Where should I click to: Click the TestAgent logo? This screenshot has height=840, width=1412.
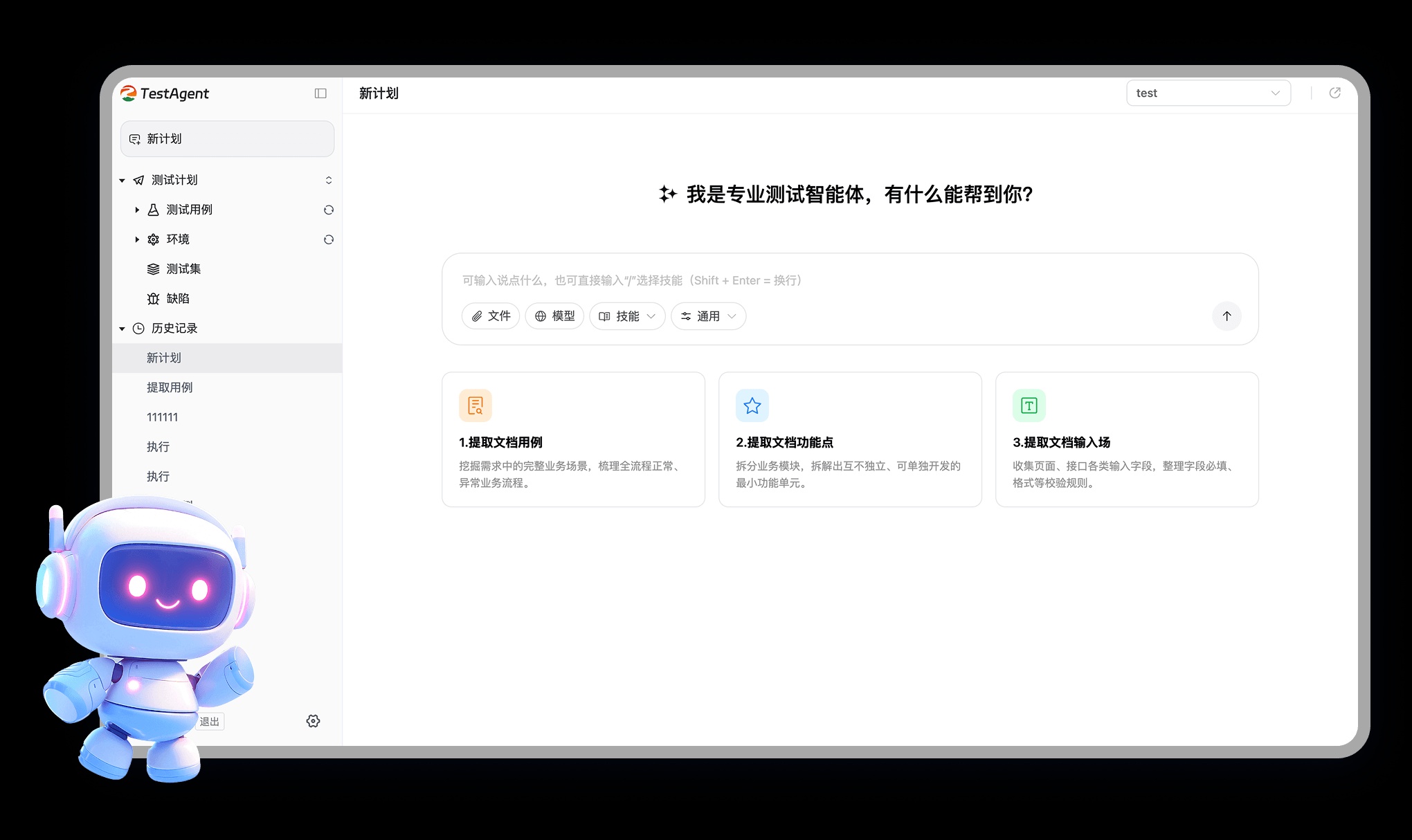[x=165, y=93]
